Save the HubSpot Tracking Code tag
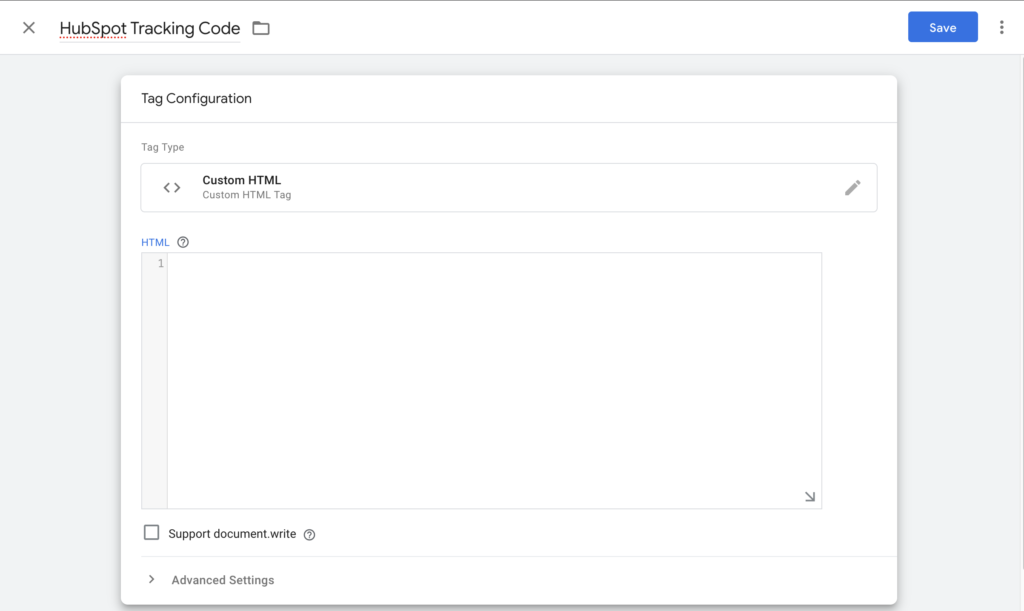 (x=942, y=27)
